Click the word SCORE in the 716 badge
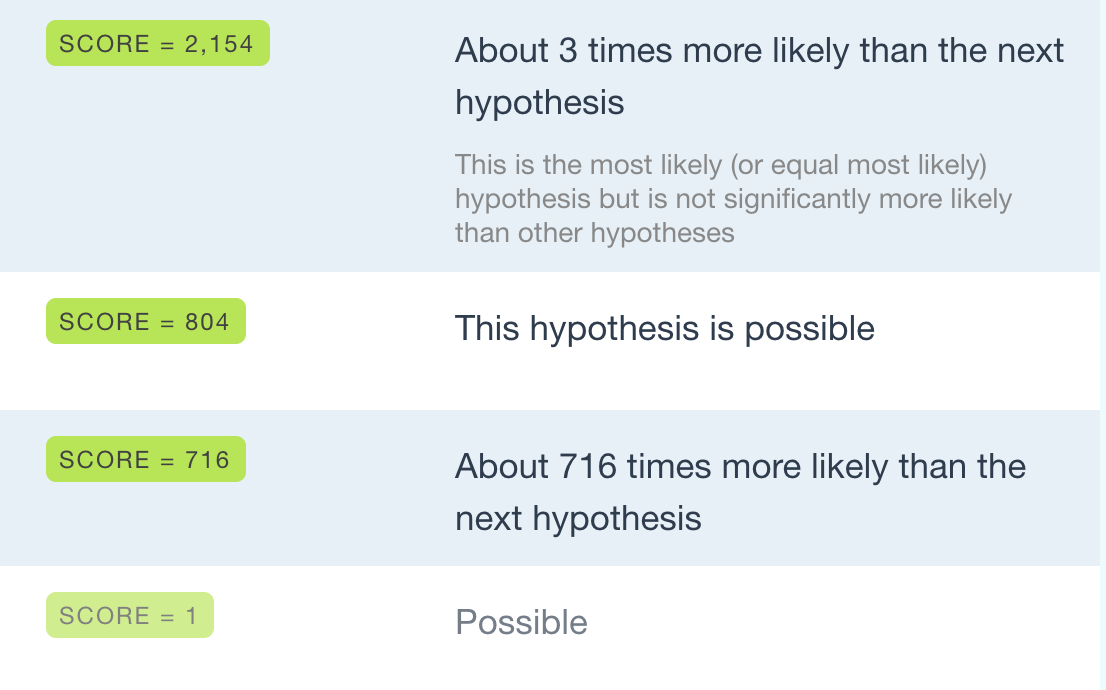Image resolution: width=1106 pixels, height=690 pixels. [x=104, y=460]
